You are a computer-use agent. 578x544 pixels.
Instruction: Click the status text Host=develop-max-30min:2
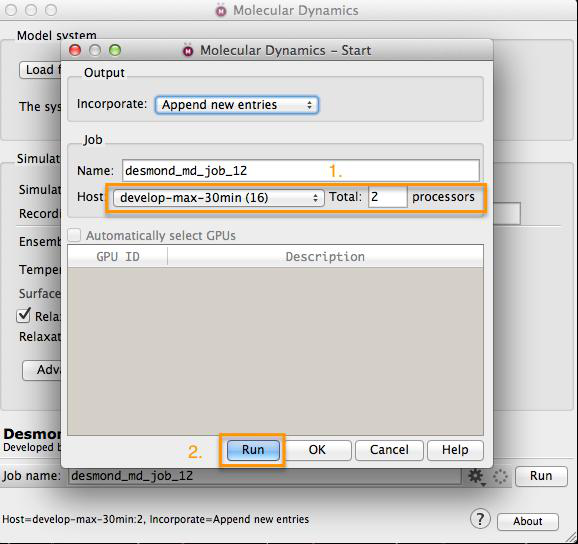74,519
